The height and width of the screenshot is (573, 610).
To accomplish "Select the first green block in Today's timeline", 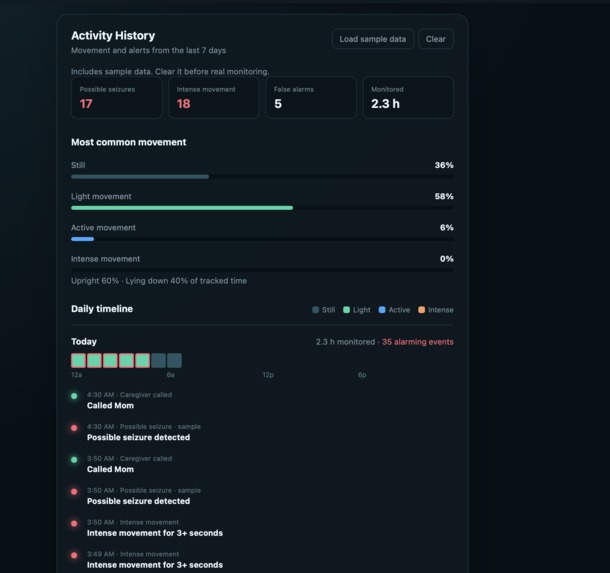I will (79, 361).
